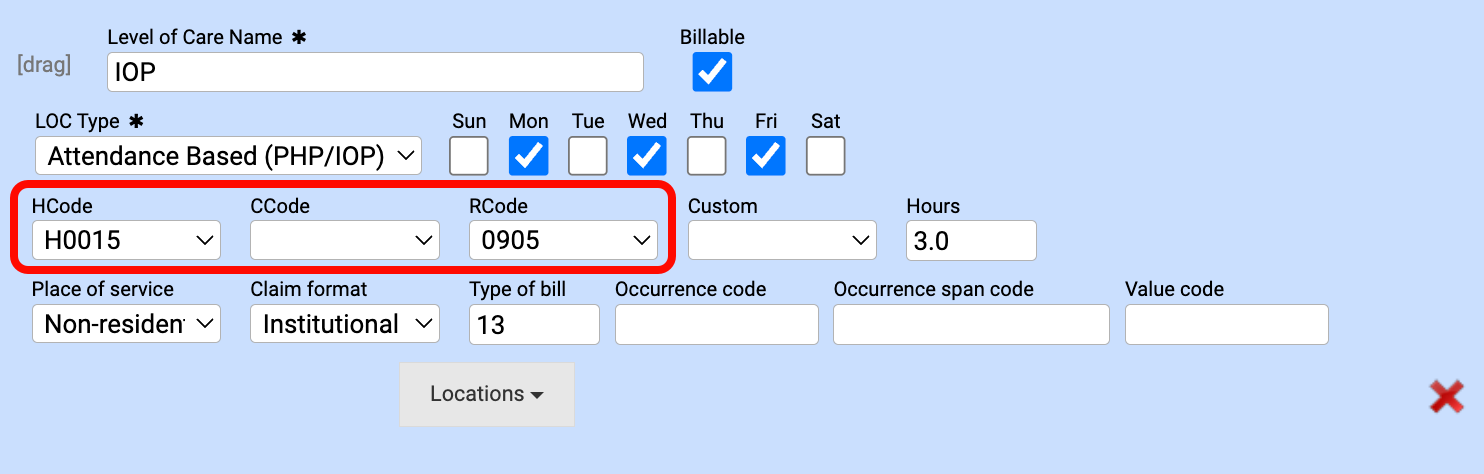Enable the Tue day checkbox

(588, 156)
